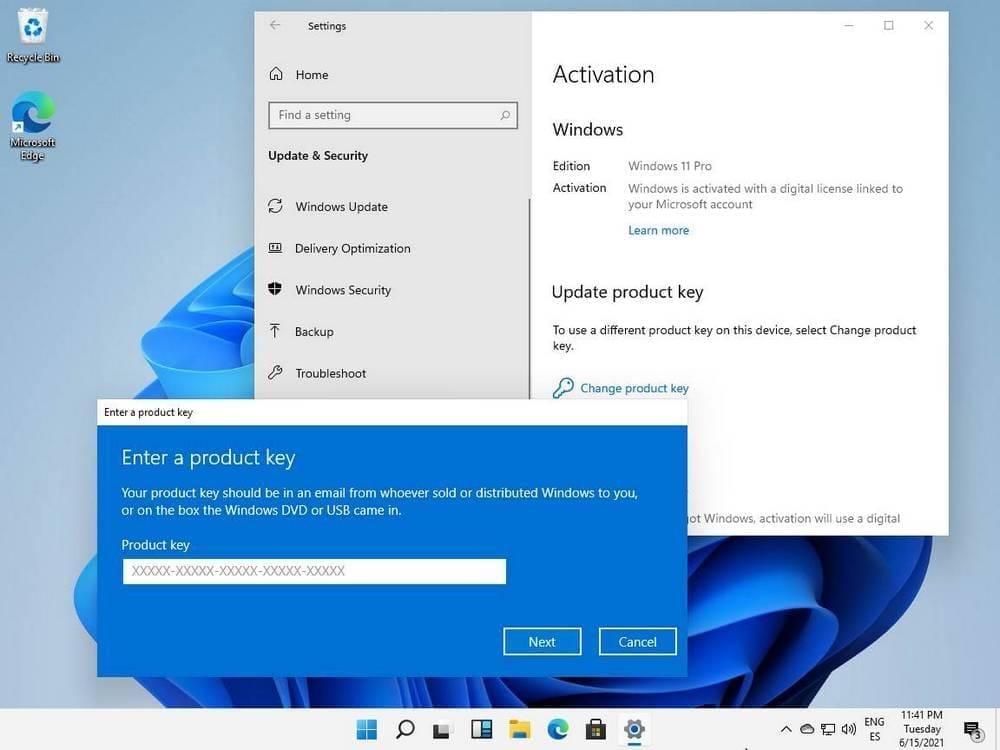Close the Settings window
1000x750 pixels.
coord(929,26)
